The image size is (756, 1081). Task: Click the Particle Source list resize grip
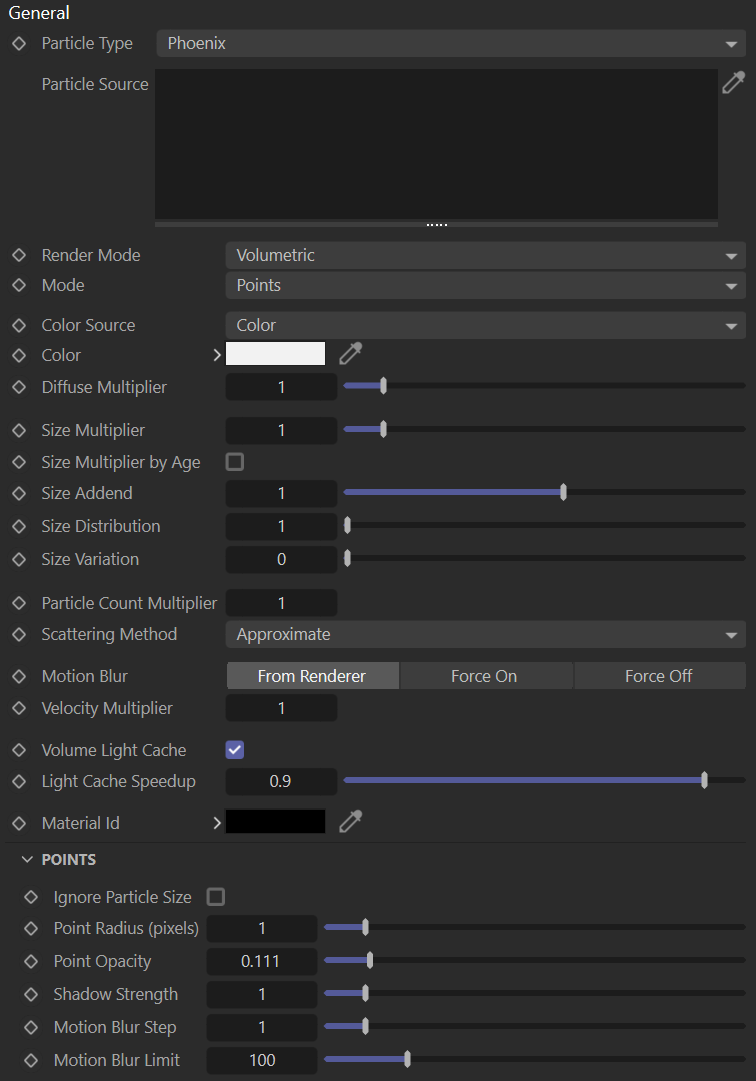click(436, 225)
